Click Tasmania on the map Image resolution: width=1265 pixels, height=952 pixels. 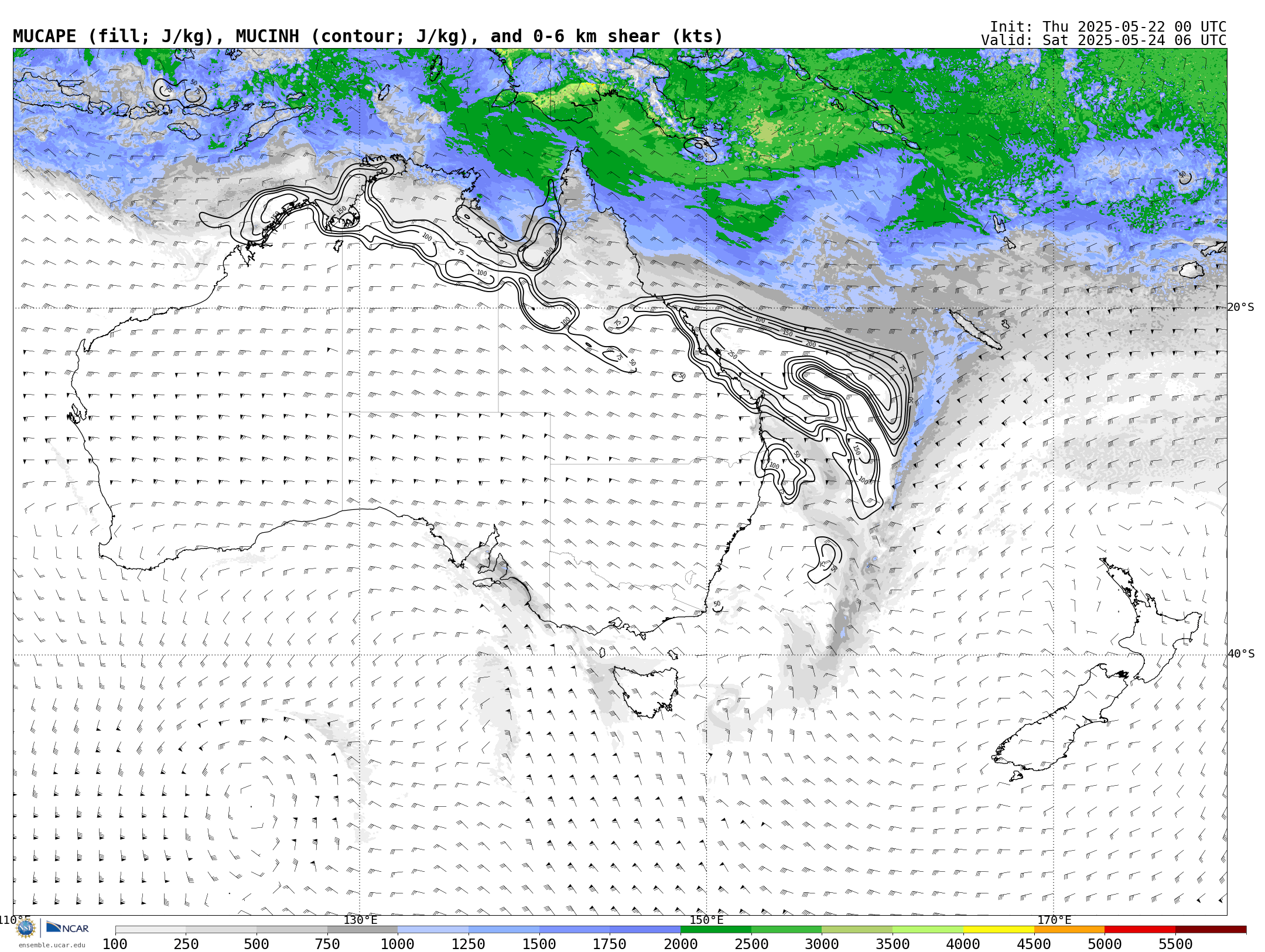click(647, 691)
